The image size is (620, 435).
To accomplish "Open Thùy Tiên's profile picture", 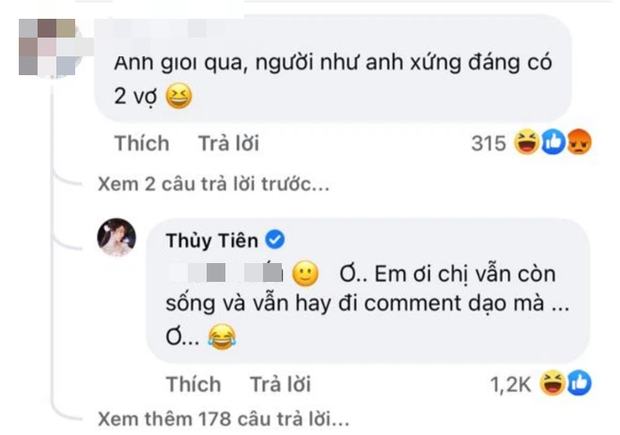I will point(116,238).
